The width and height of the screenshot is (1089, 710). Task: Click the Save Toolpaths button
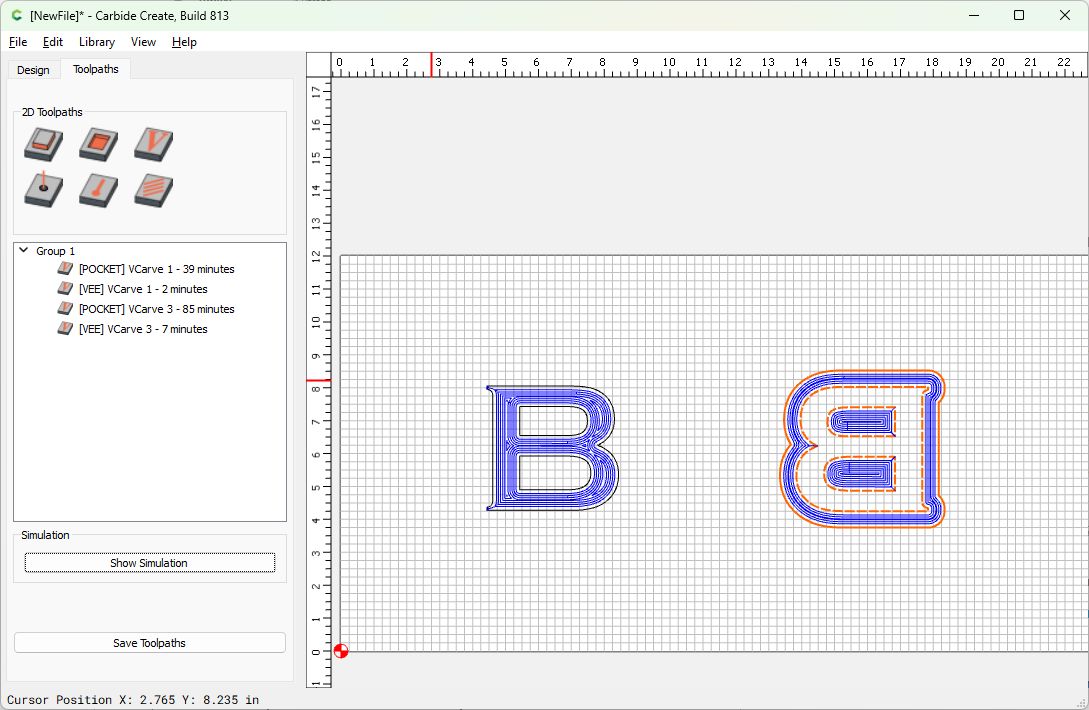pyautogui.click(x=149, y=643)
